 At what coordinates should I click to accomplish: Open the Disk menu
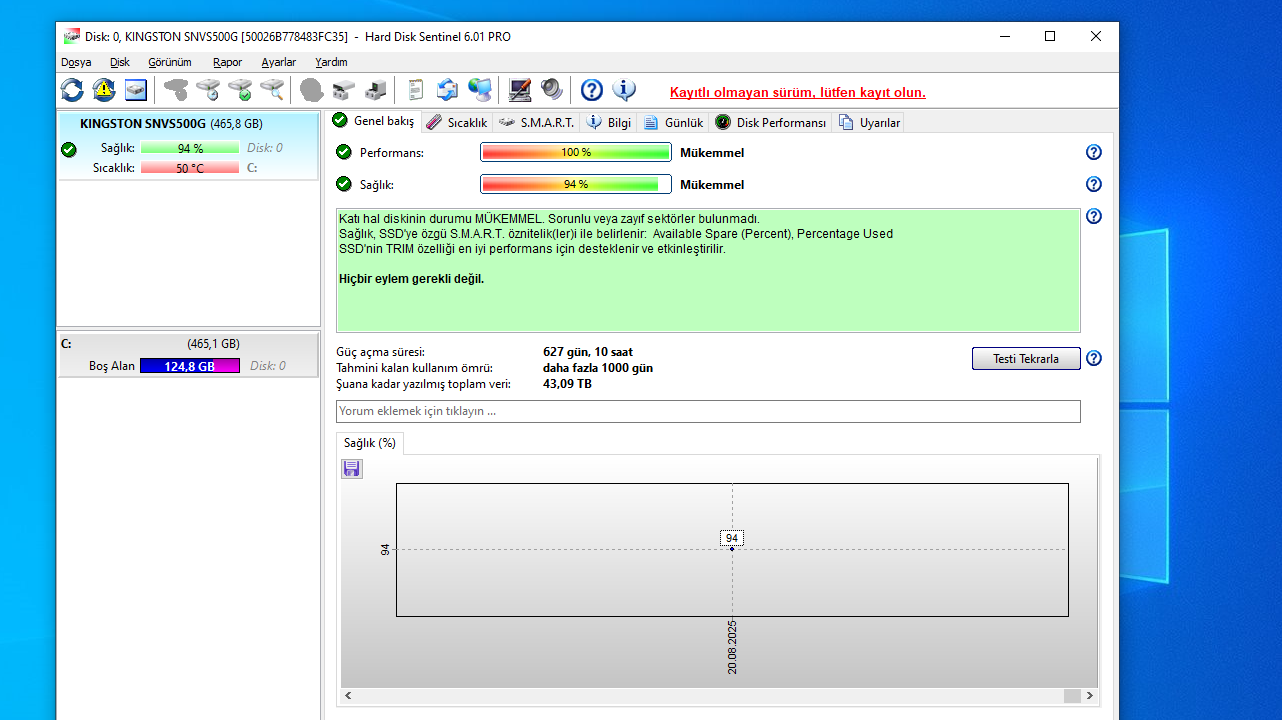click(120, 62)
